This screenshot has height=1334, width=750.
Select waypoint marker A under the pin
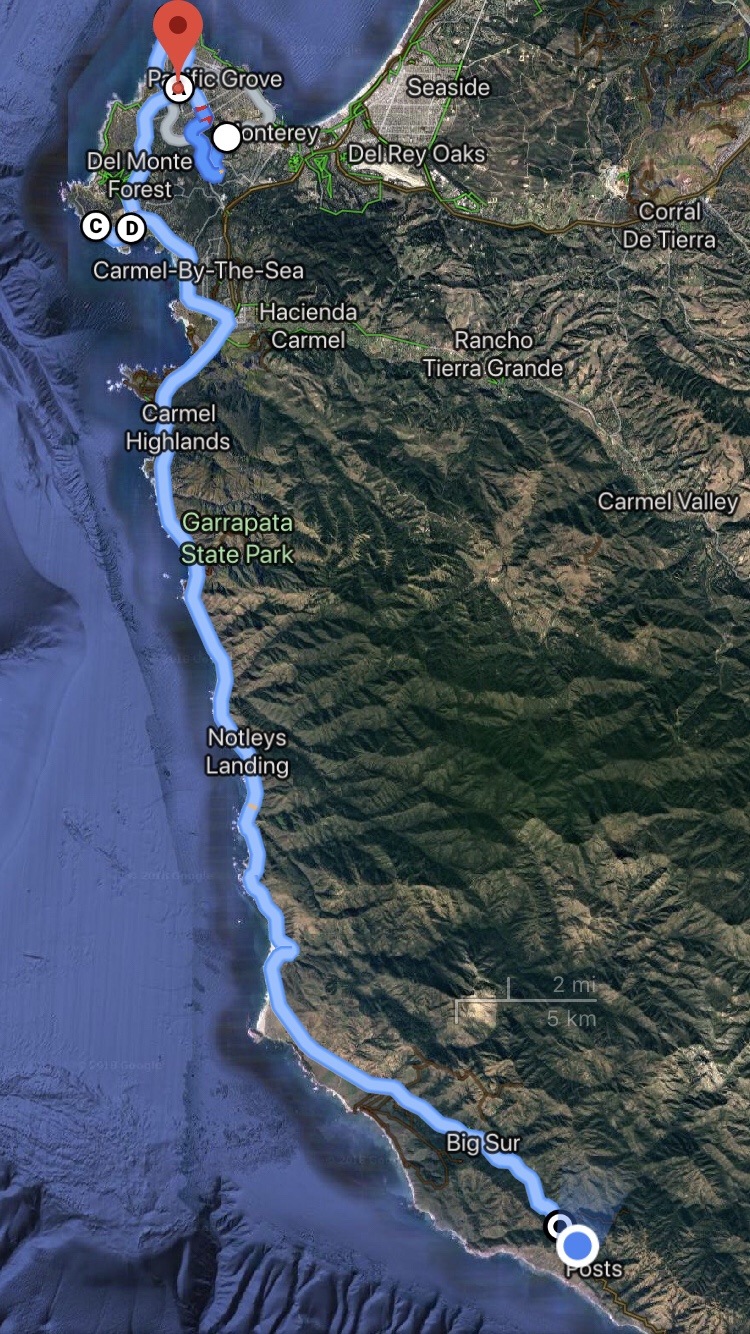pos(178,90)
